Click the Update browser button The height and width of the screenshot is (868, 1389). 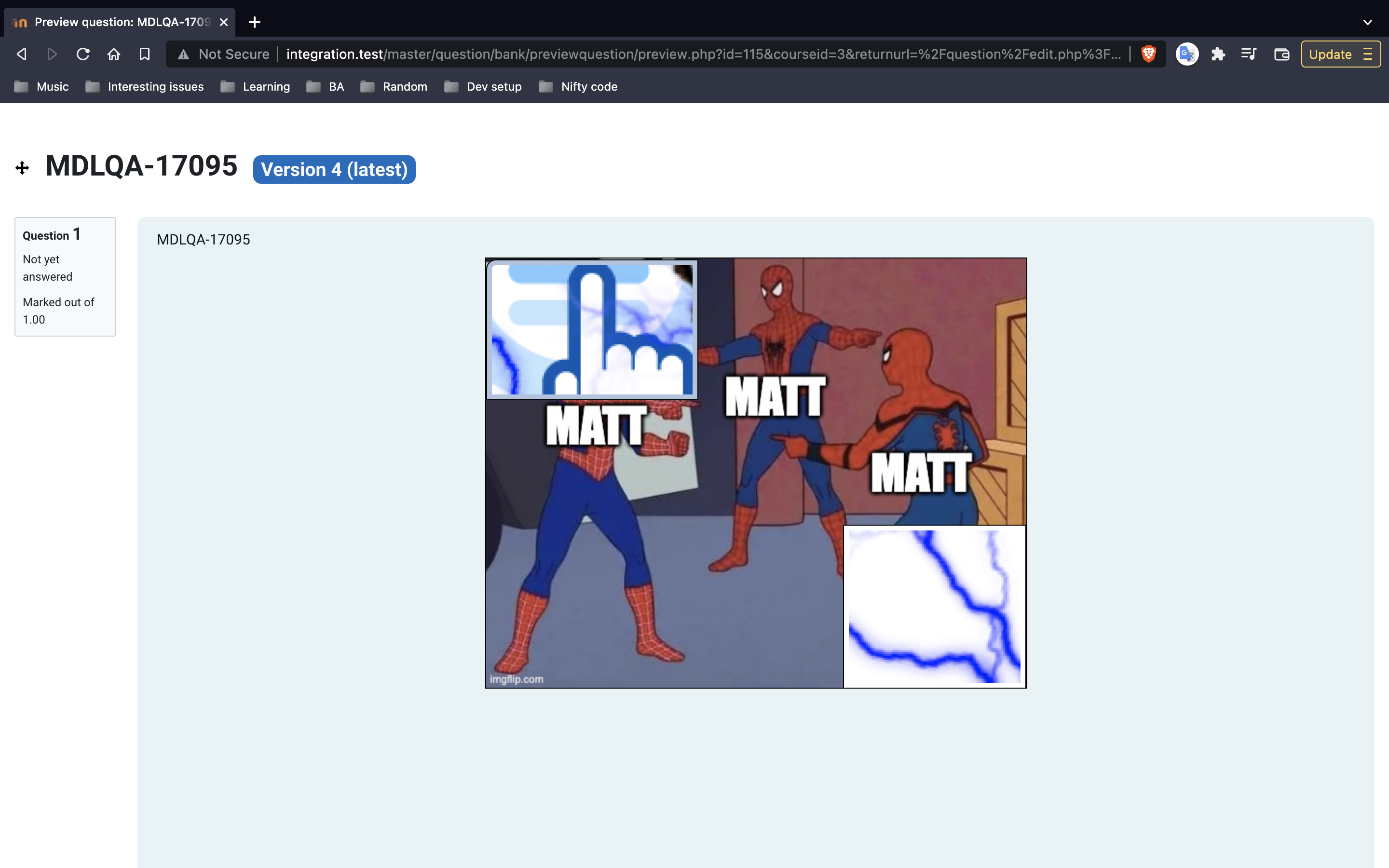coord(1341,54)
